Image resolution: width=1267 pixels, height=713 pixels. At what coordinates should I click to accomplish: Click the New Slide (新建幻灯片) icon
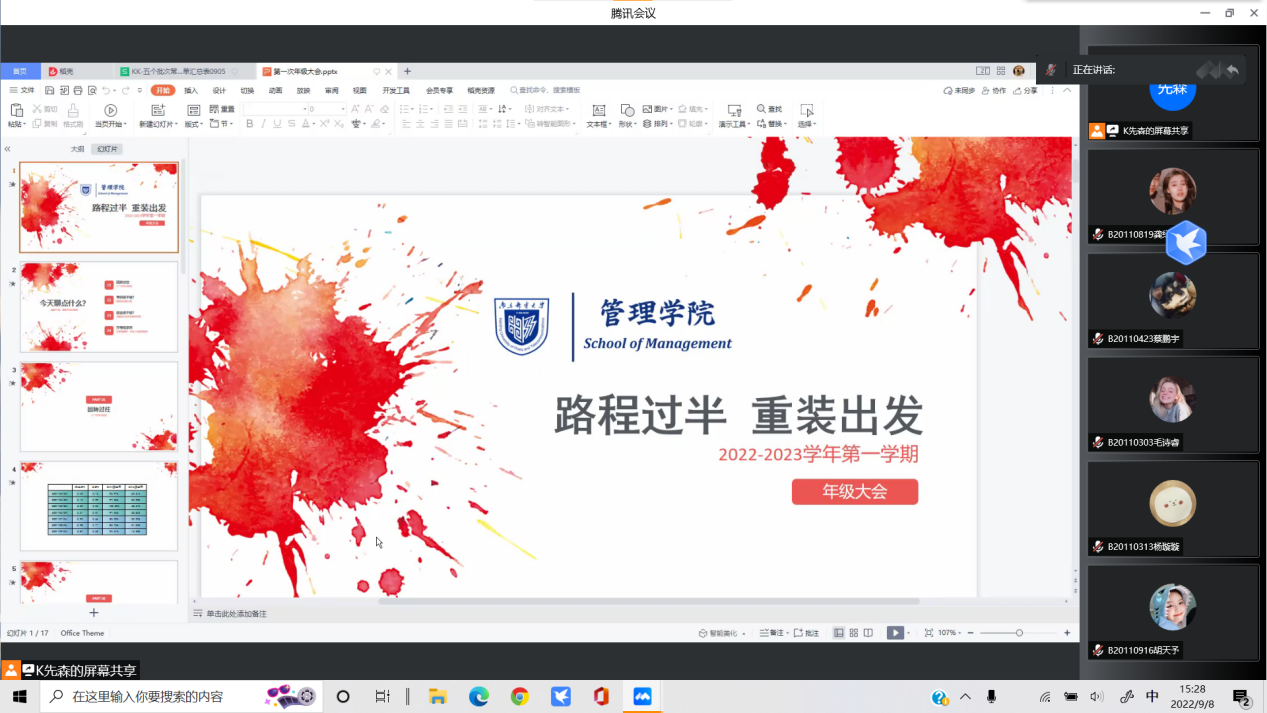coord(157,110)
